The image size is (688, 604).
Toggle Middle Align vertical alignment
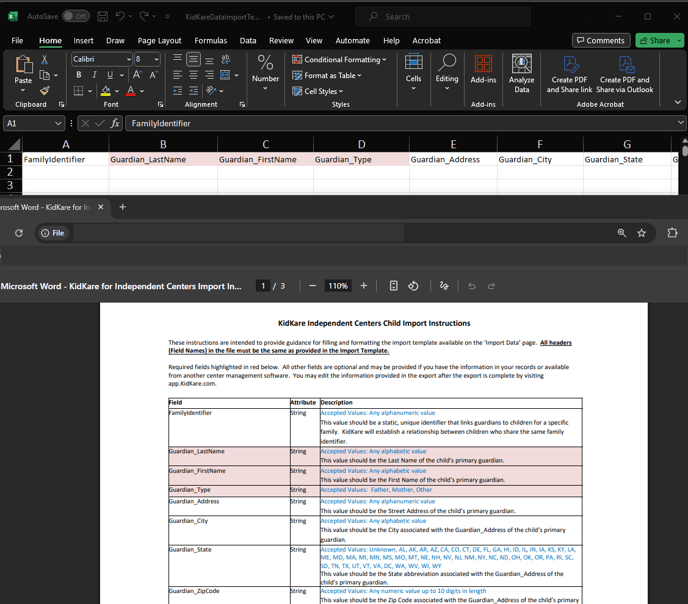point(194,59)
